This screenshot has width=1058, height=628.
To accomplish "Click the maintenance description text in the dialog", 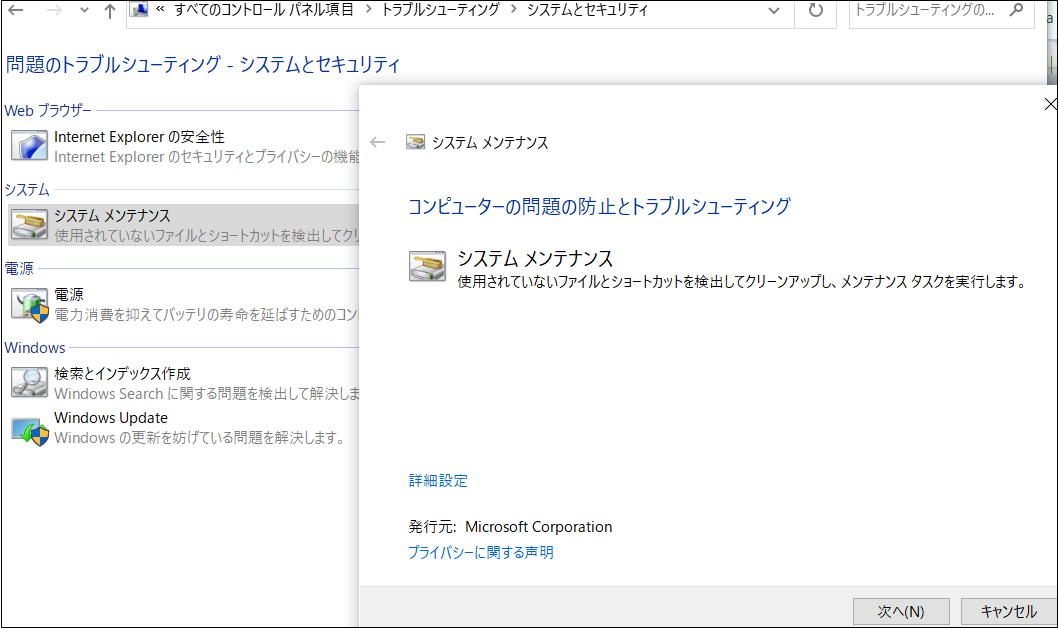I will click(742, 281).
